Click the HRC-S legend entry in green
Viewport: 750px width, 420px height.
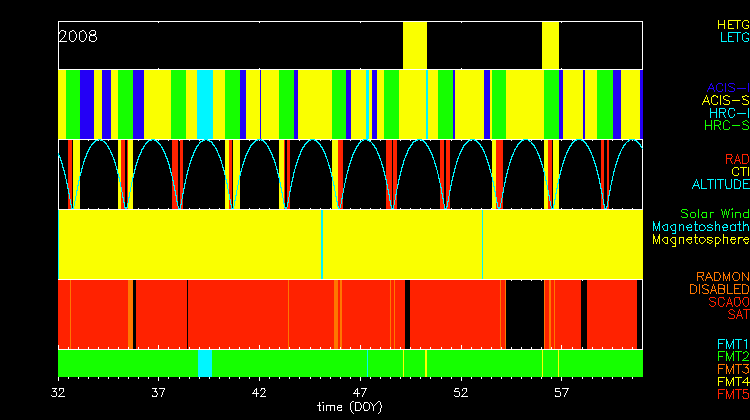pyautogui.click(x=725, y=126)
